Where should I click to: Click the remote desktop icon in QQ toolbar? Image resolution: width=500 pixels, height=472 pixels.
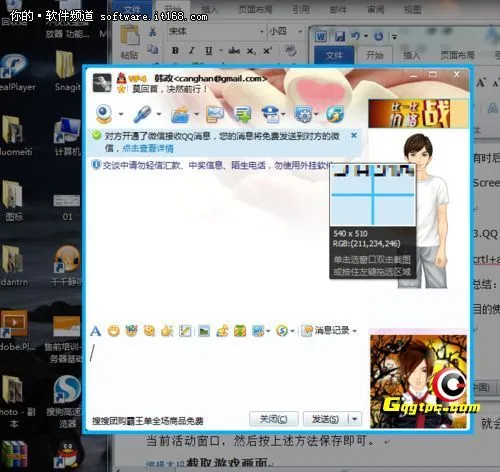point(215,114)
